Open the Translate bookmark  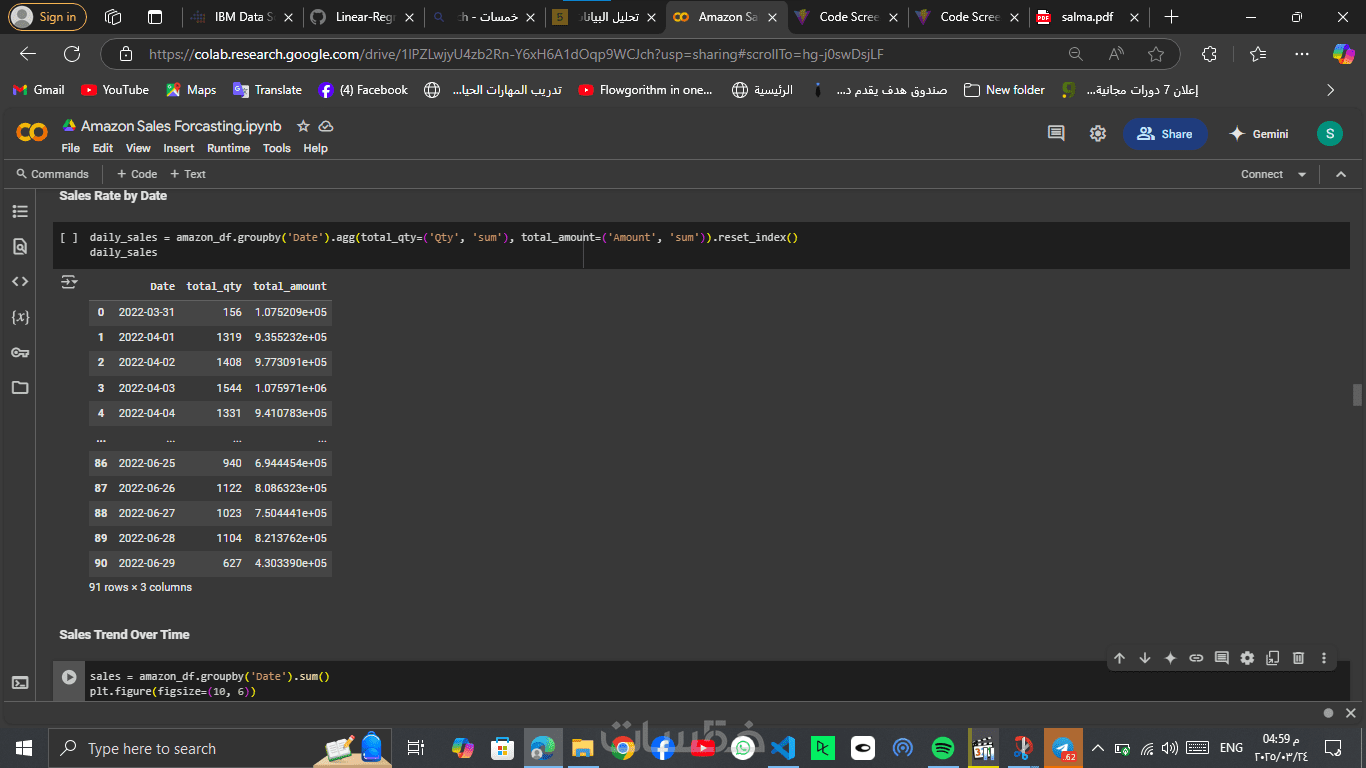[x=267, y=90]
